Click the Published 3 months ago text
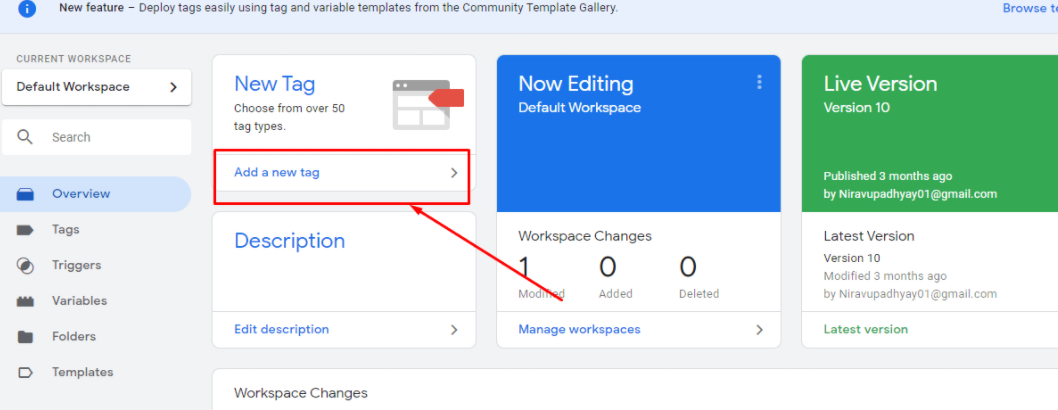 (x=888, y=177)
